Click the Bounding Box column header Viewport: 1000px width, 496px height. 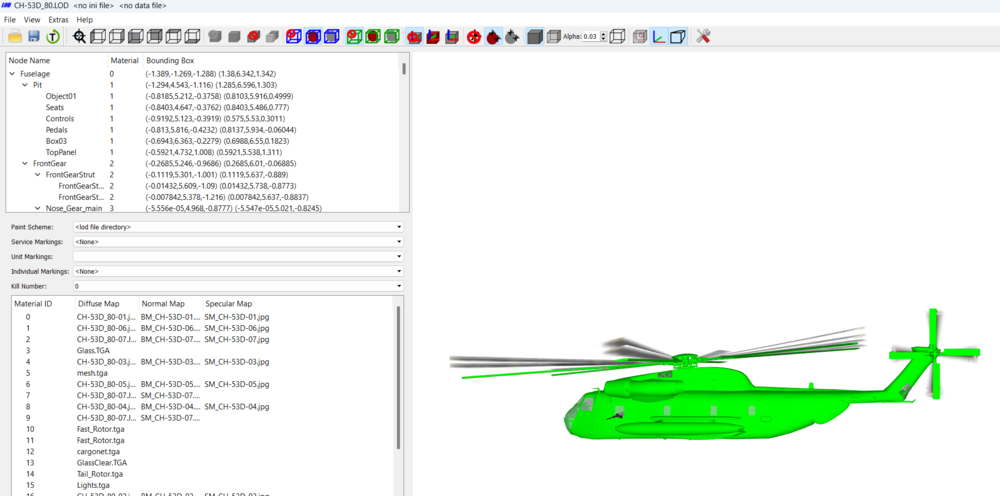pos(170,61)
